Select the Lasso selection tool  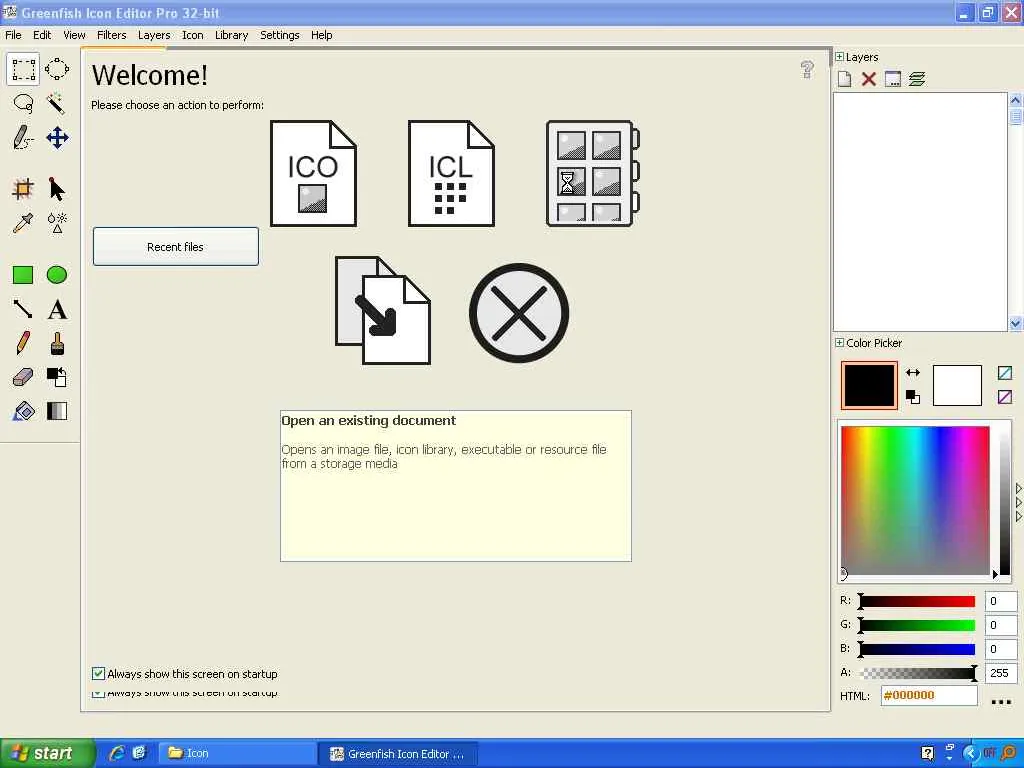[x=23, y=103]
